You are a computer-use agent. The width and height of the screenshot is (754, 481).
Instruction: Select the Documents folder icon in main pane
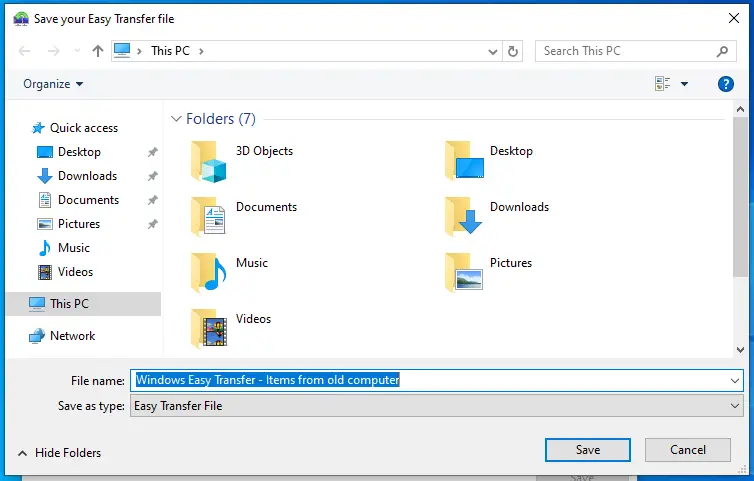click(x=208, y=216)
